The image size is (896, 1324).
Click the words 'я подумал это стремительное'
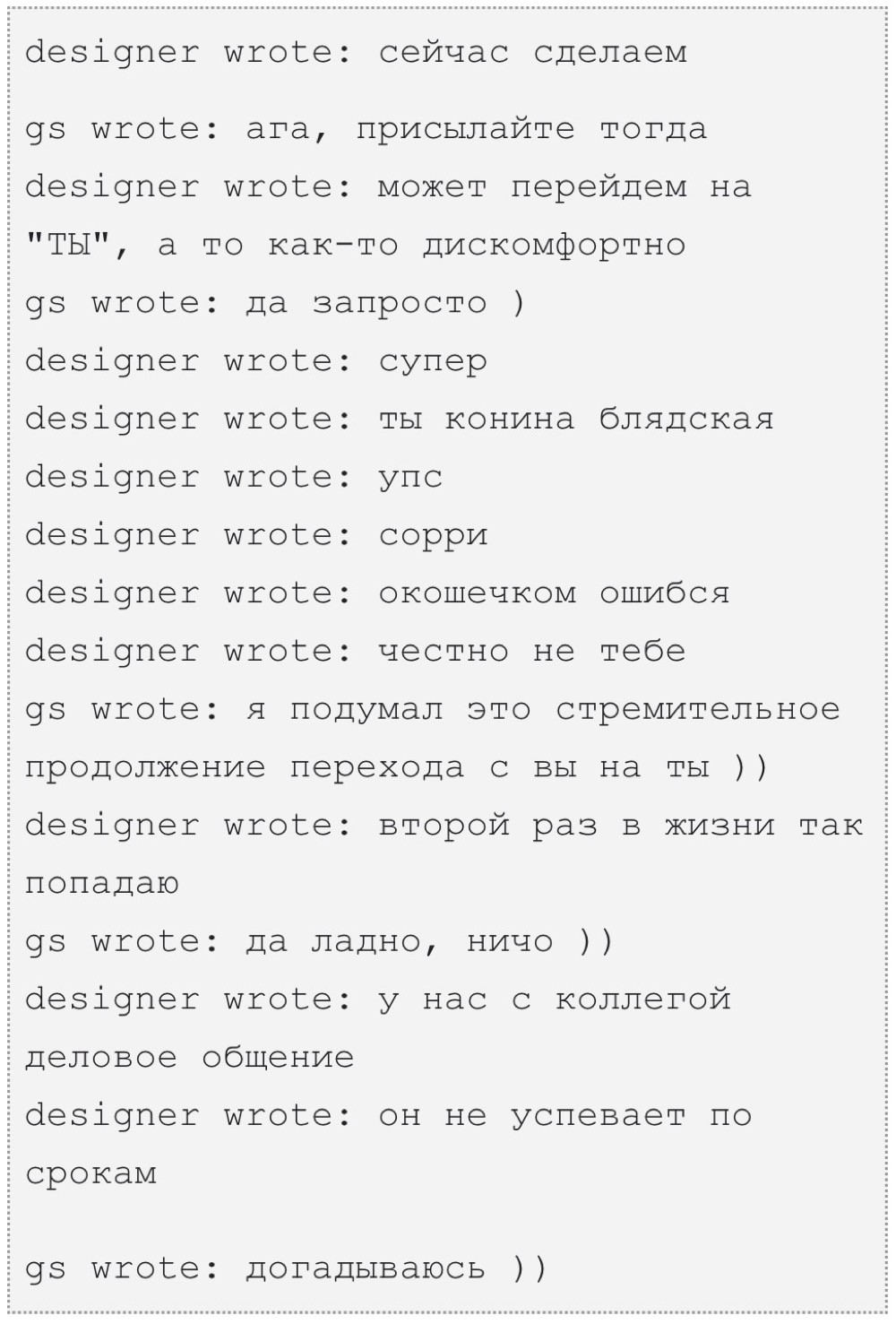tap(543, 710)
